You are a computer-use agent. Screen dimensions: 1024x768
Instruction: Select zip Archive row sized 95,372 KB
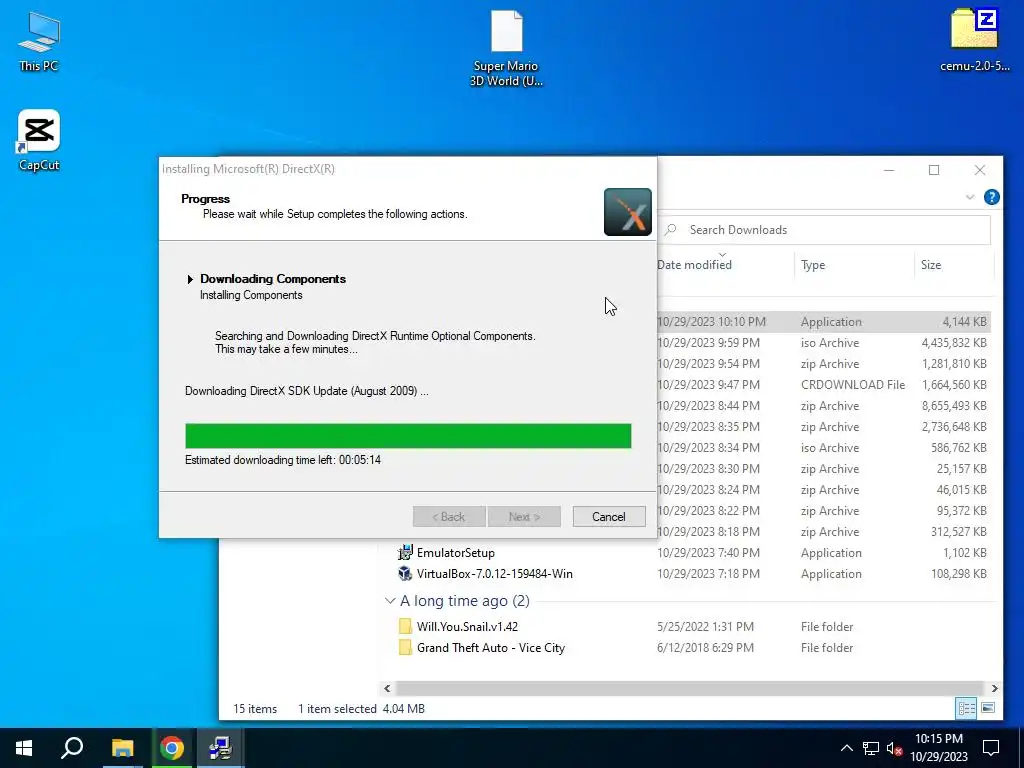(824, 511)
